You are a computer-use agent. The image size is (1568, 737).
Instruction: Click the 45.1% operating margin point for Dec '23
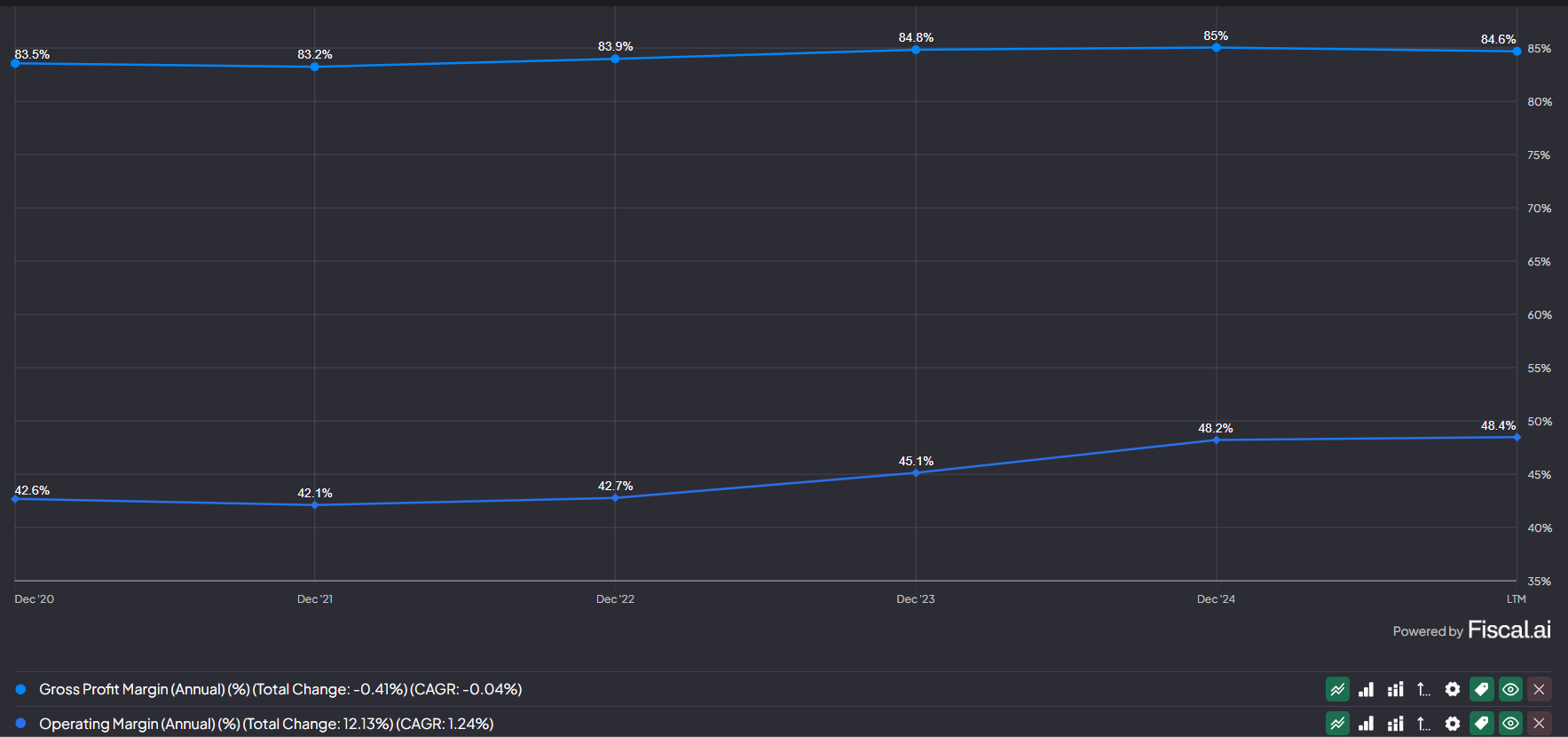916,473
